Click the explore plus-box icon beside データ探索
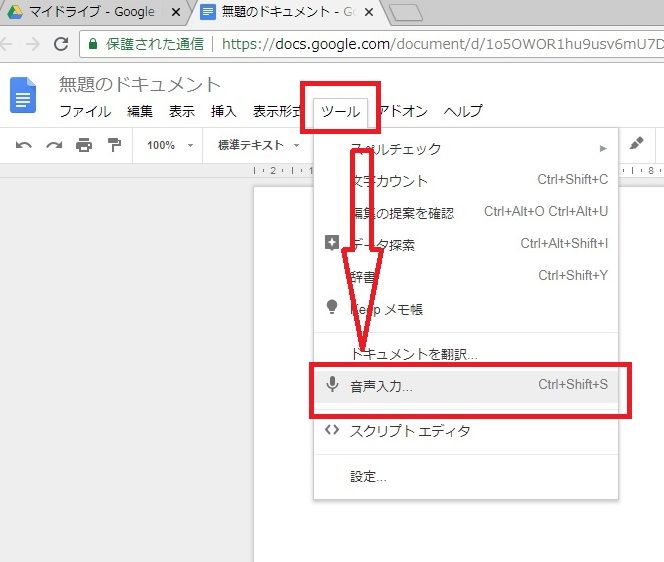The height and width of the screenshot is (562, 664). (332, 243)
